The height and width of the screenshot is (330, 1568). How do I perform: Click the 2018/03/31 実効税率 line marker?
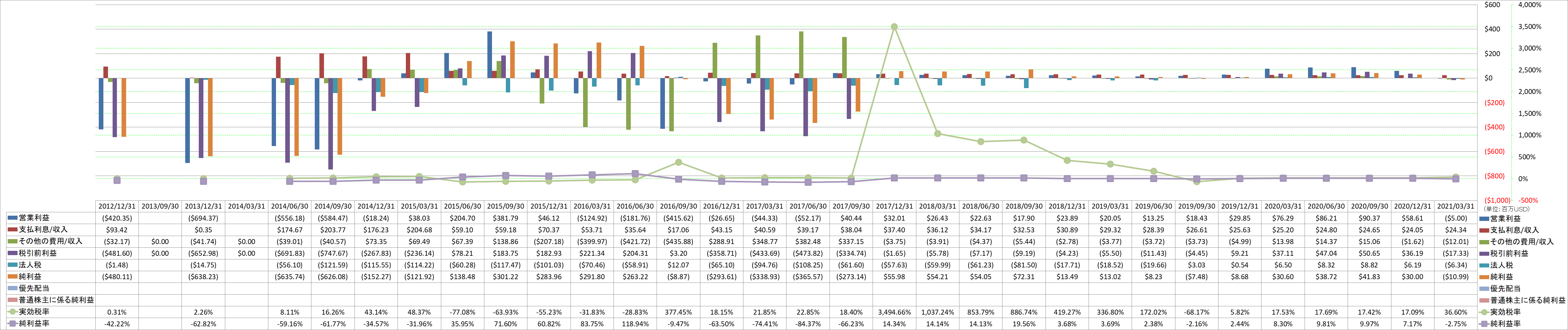(x=938, y=134)
